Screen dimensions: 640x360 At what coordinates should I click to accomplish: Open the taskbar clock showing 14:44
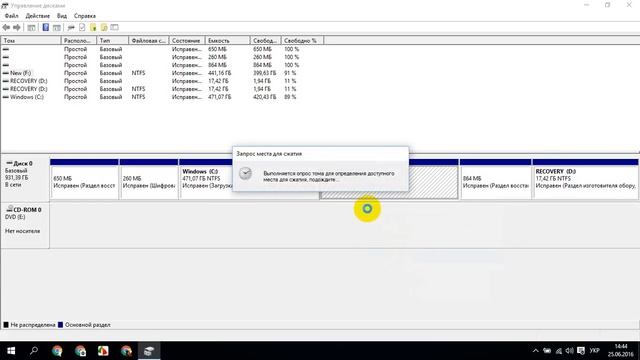[620, 351]
